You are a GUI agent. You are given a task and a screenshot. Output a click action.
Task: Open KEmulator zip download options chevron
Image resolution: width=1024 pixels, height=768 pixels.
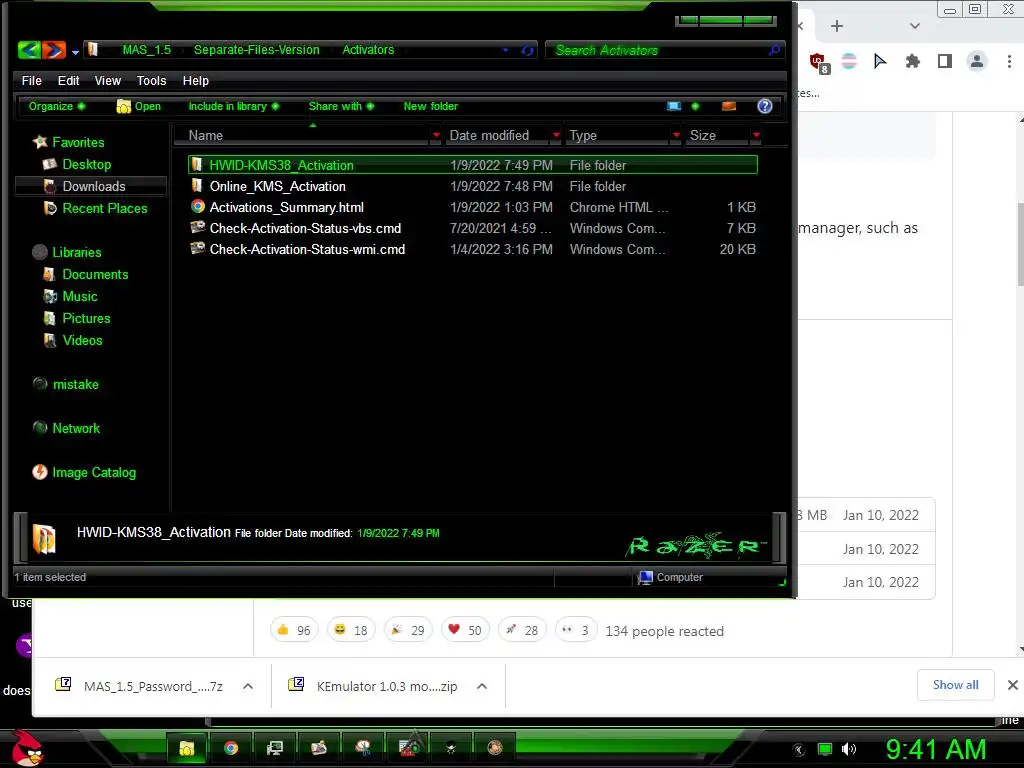[x=482, y=686]
